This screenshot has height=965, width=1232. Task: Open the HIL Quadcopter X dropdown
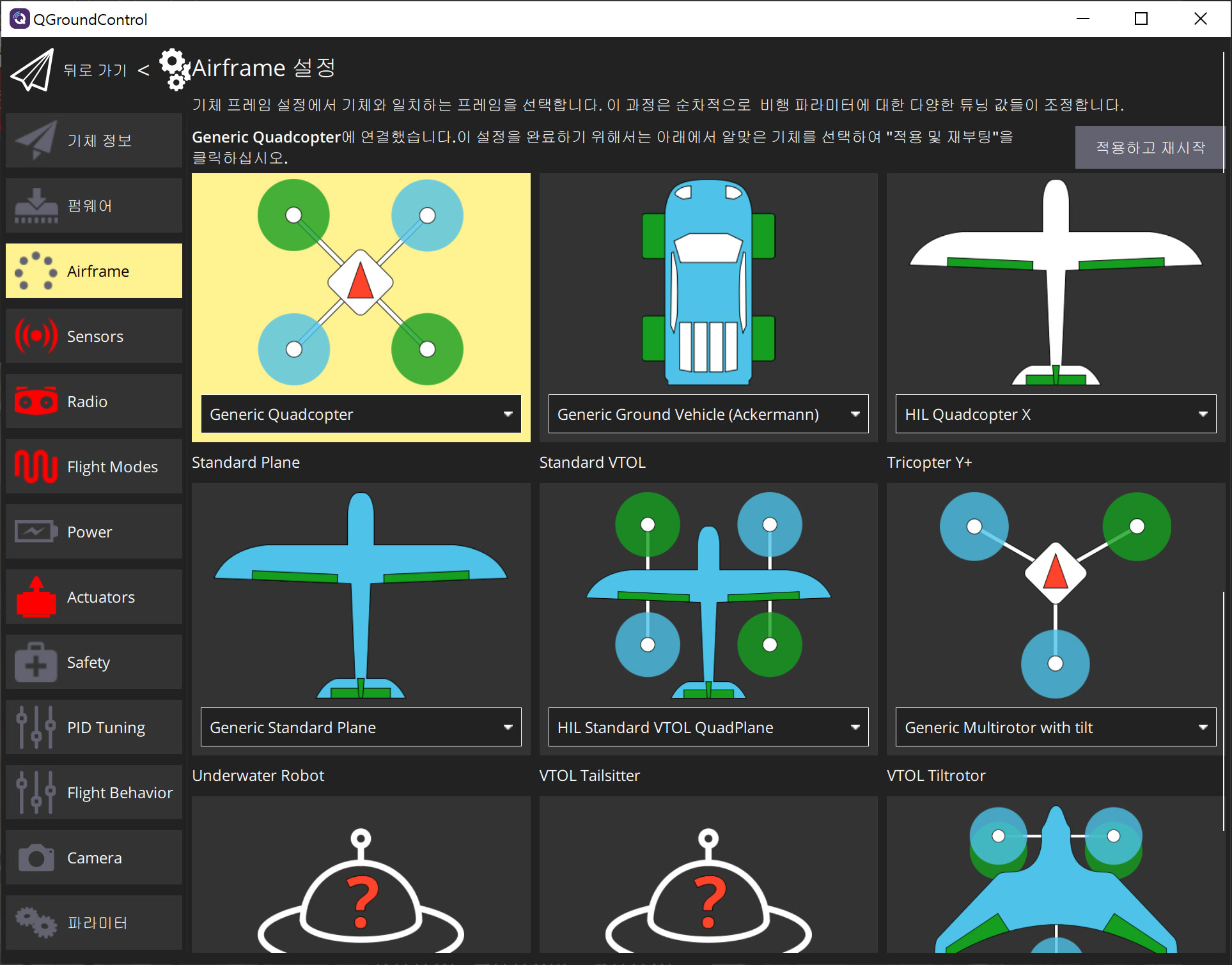[x=1055, y=414]
